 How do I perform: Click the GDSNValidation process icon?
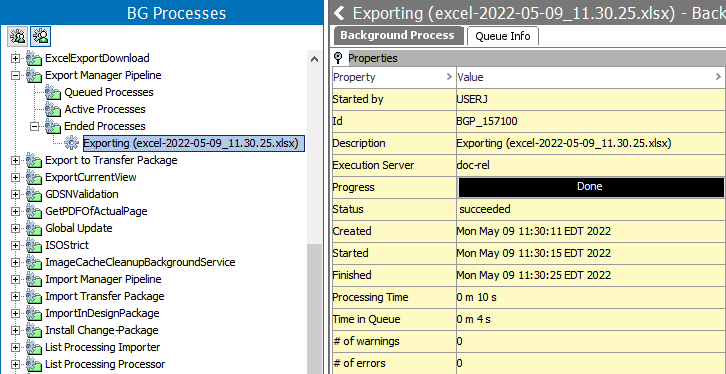tap(34, 194)
